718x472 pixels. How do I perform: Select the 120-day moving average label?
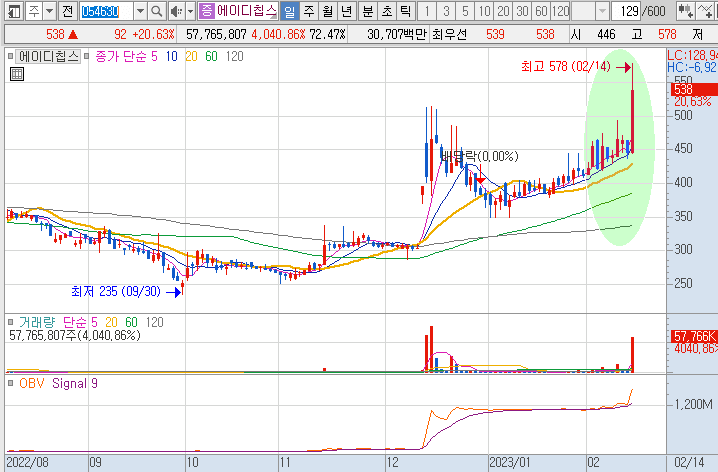tap(234, 56)
